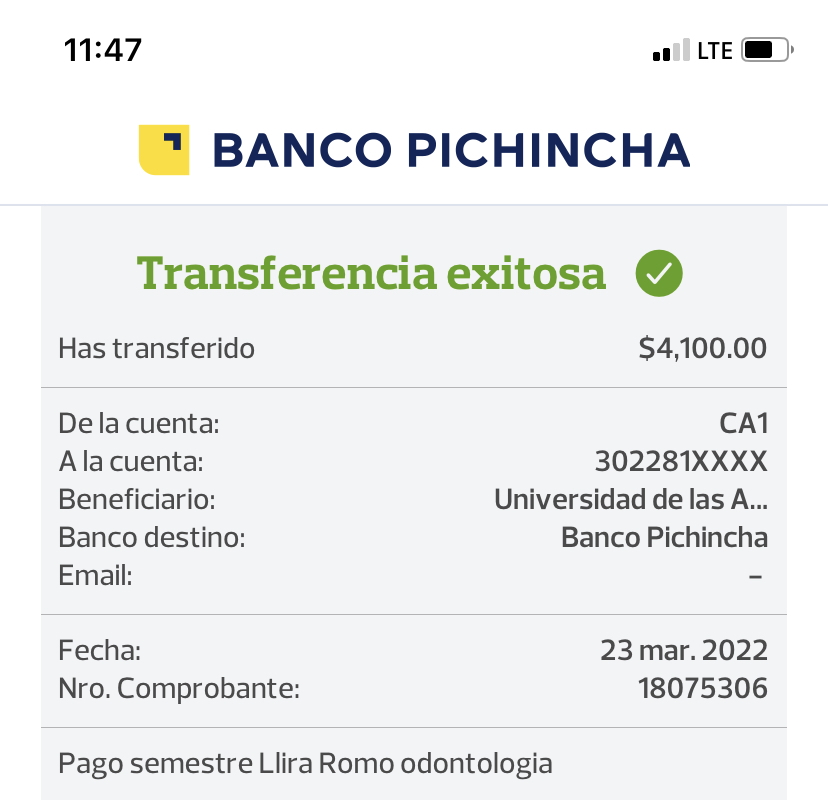This screenshot has height=800, width=828.
Task: Expand truncated beneficiary Universidad de las A...
Action: coord(631,499)
